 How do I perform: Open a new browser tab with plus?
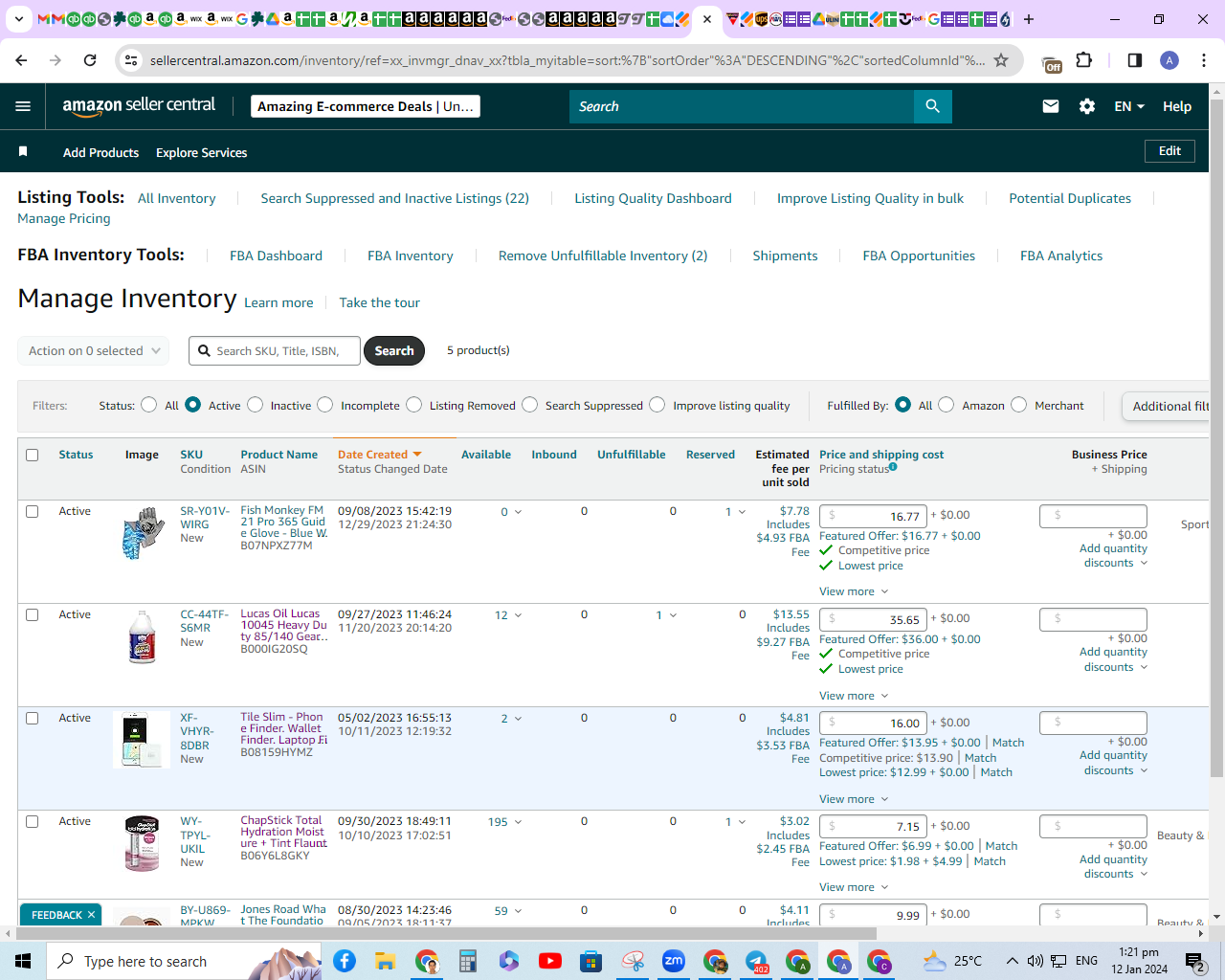click(x=1029, y=19)
